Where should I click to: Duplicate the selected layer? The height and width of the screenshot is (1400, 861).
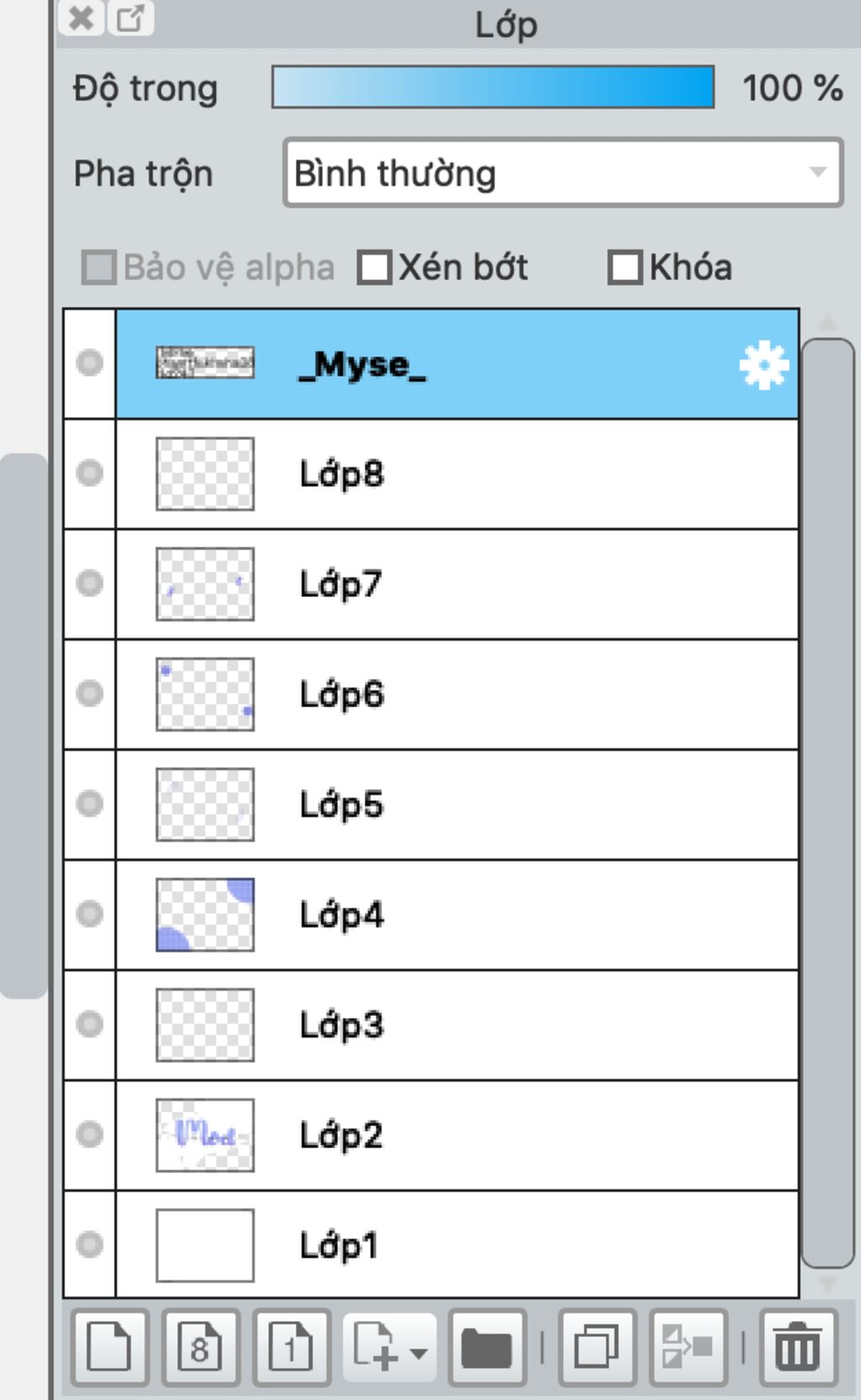coord(597,1348)
